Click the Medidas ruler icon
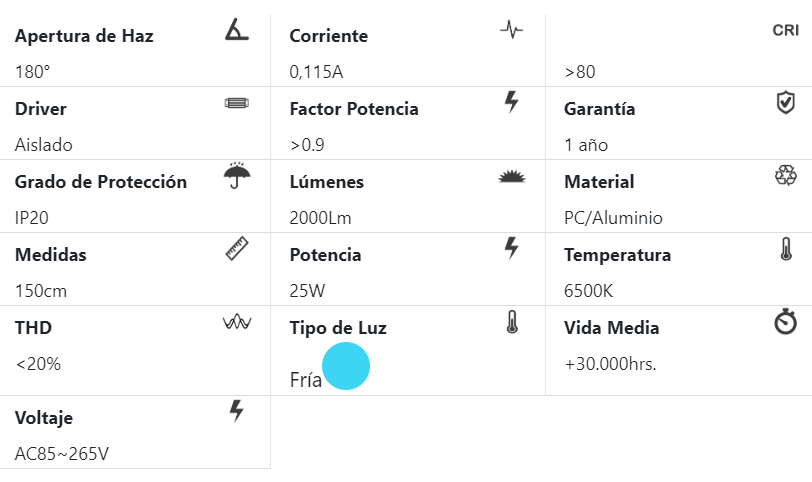The height and width of the screenshot is (482, 812). pos(237,249)
